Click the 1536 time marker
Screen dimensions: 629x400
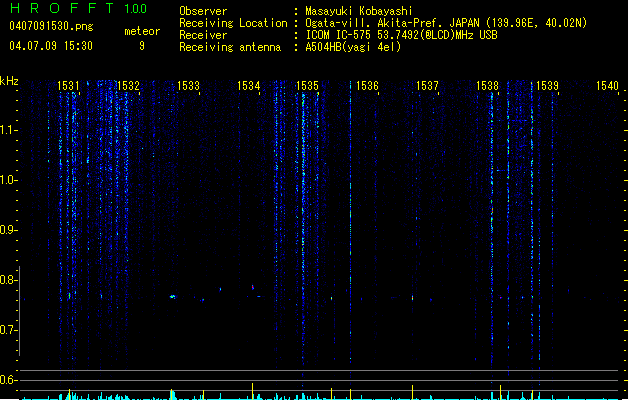[367, 86]
